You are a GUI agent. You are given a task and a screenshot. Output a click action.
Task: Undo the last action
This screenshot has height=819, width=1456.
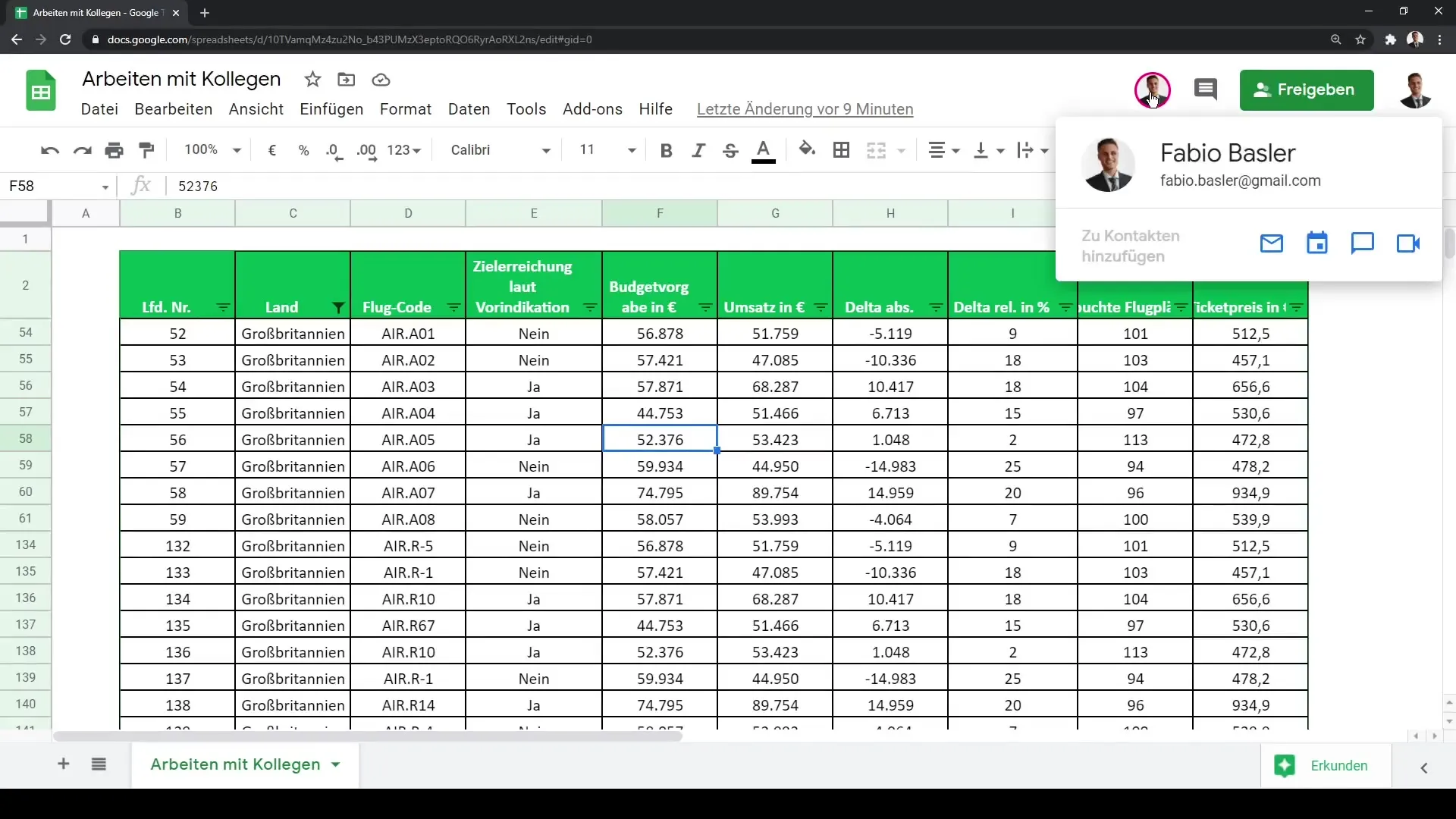click(x=50, y=150)
